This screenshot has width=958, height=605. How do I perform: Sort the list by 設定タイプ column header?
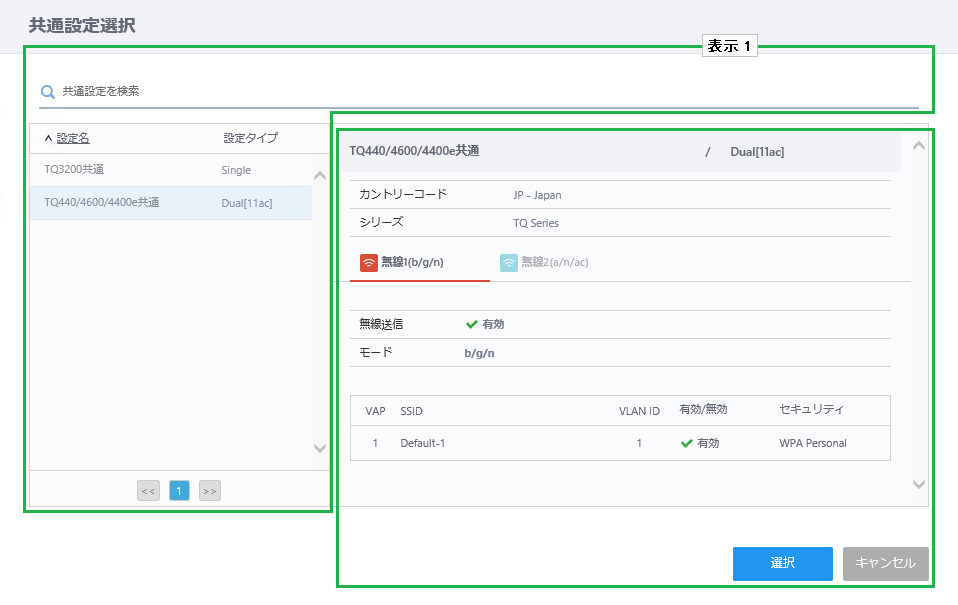click(250, 138)
